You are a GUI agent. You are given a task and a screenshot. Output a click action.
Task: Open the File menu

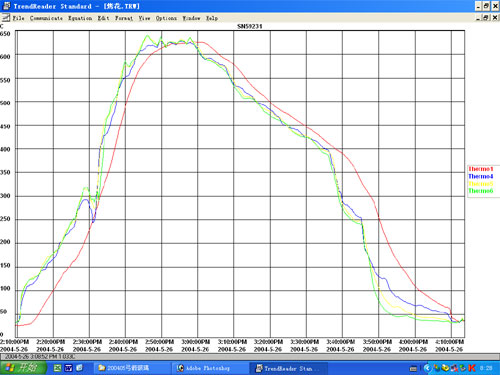pyautogui.click(x=18, y=18)
